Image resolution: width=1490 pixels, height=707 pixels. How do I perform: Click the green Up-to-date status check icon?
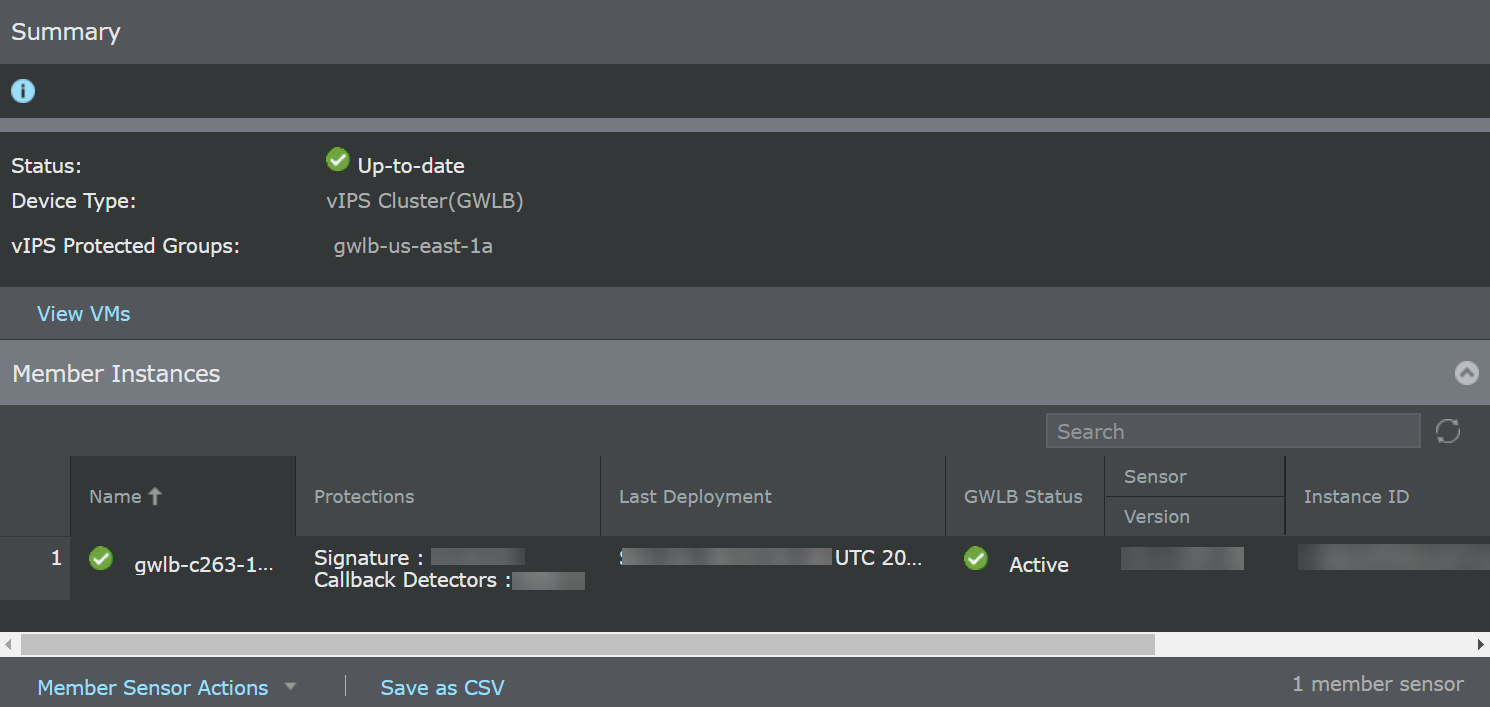click(x=338, y=159)
